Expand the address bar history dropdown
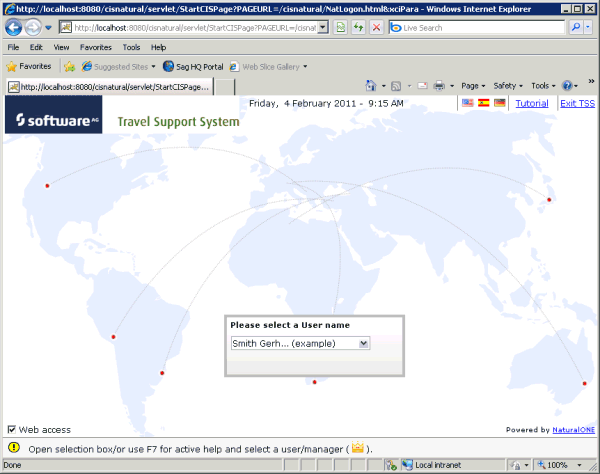The width and height of the screenshot is (600, 474). [323, 28]
